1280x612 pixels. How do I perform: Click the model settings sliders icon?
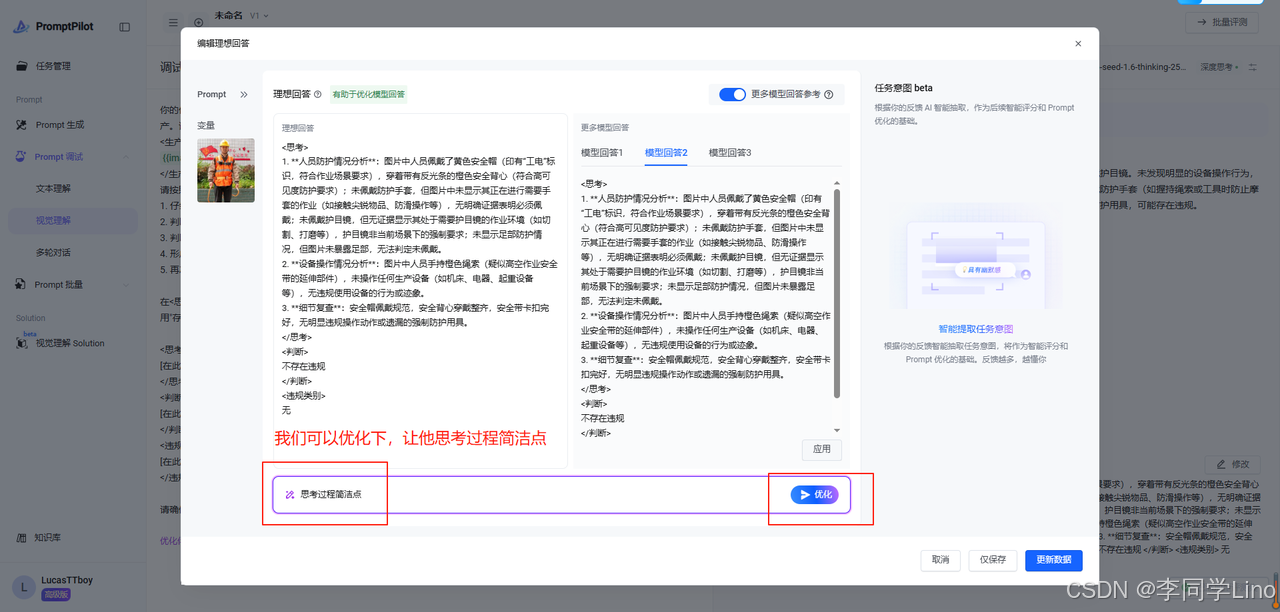(x=1253, y=67)
